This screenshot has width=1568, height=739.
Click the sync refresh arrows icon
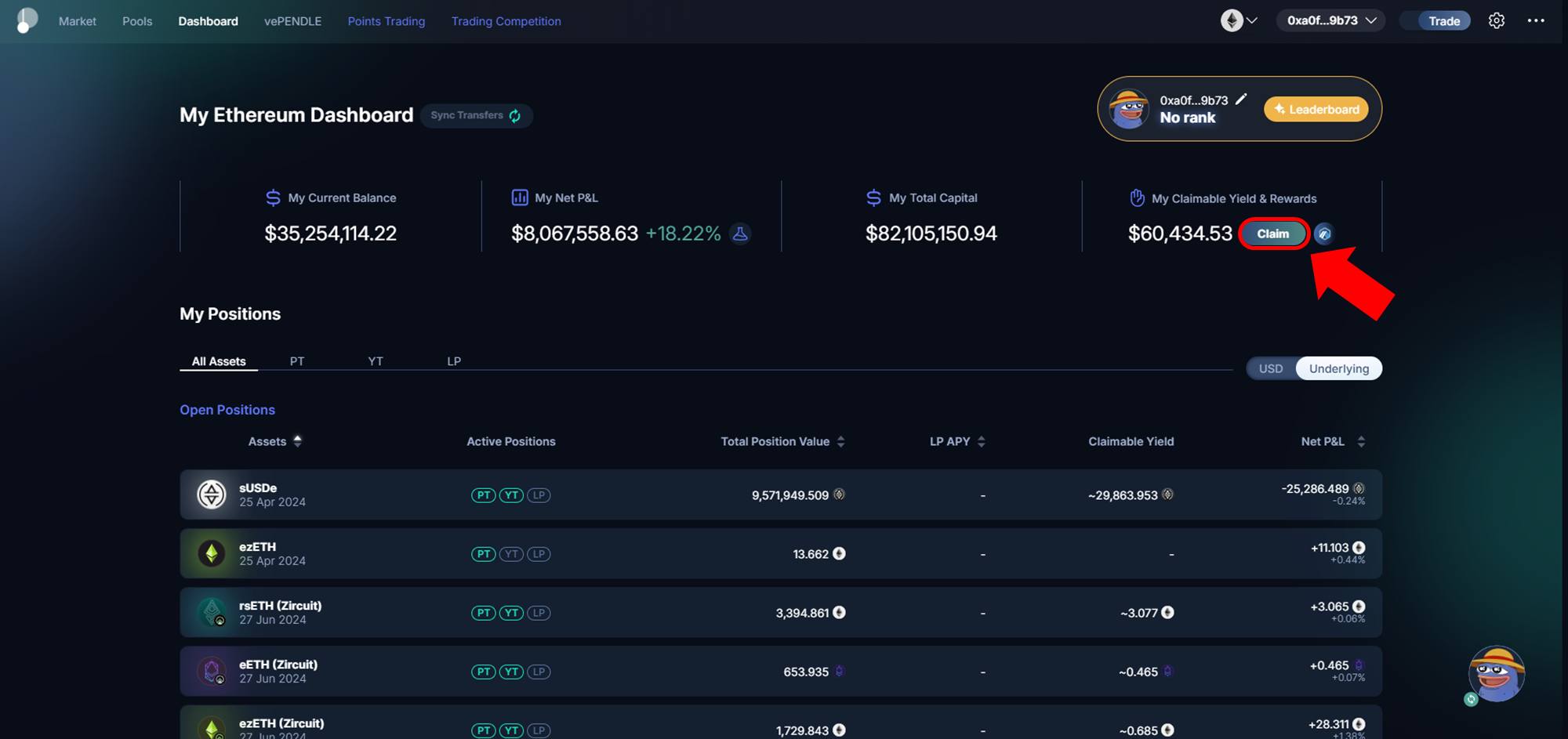click(x=515, y=116)
